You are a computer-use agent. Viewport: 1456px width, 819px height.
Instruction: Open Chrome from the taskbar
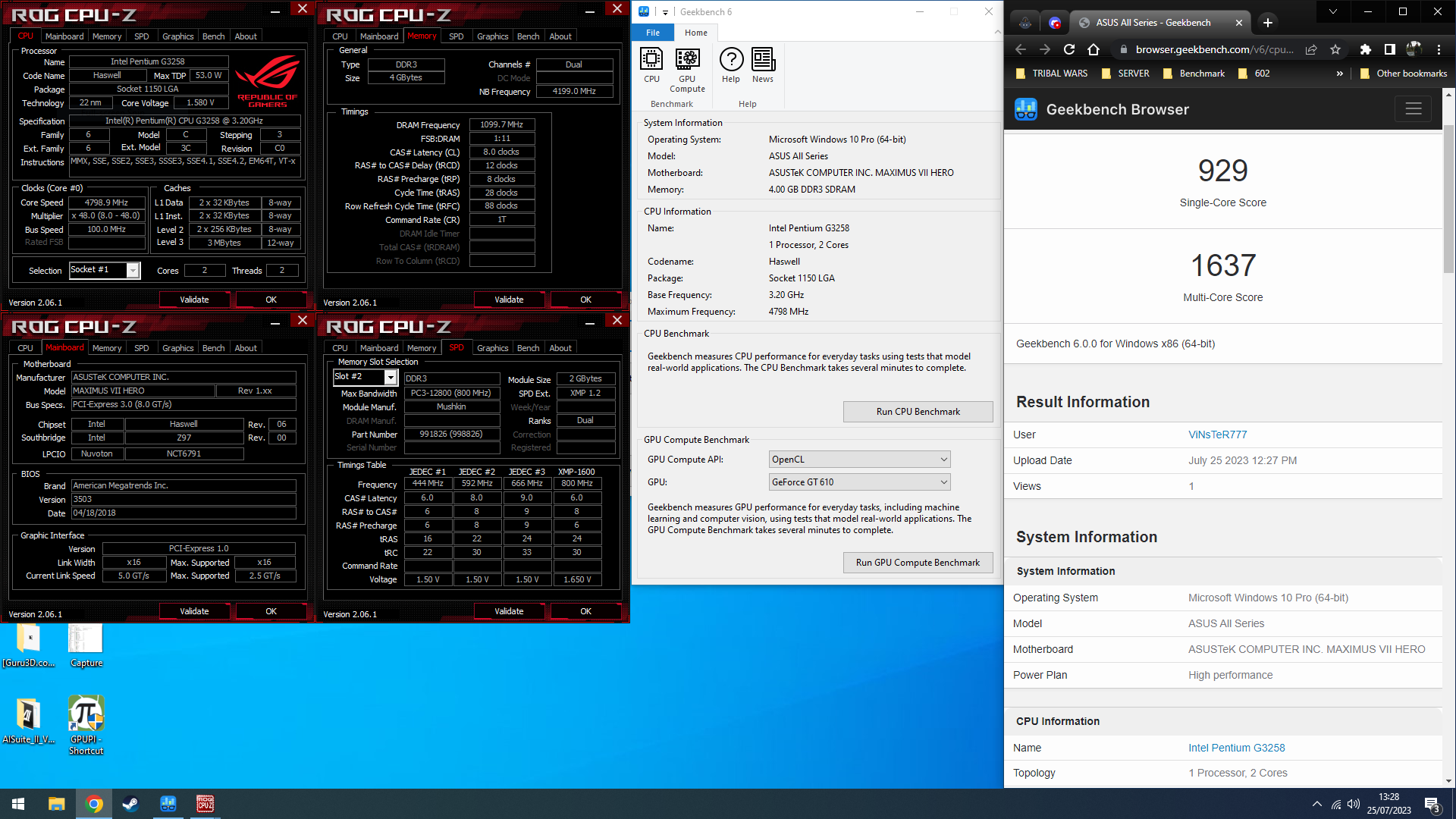point(94,804)
